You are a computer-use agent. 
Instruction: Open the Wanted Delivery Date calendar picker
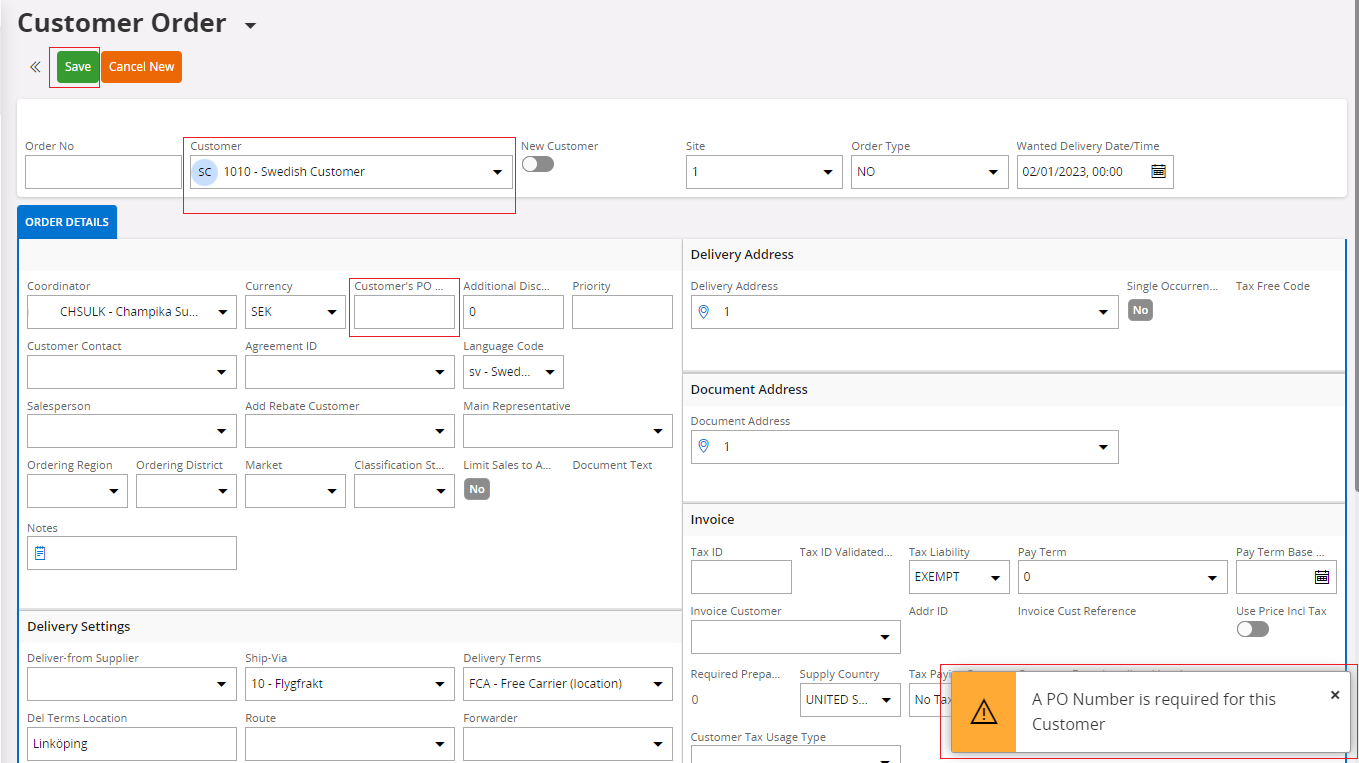1158,172
